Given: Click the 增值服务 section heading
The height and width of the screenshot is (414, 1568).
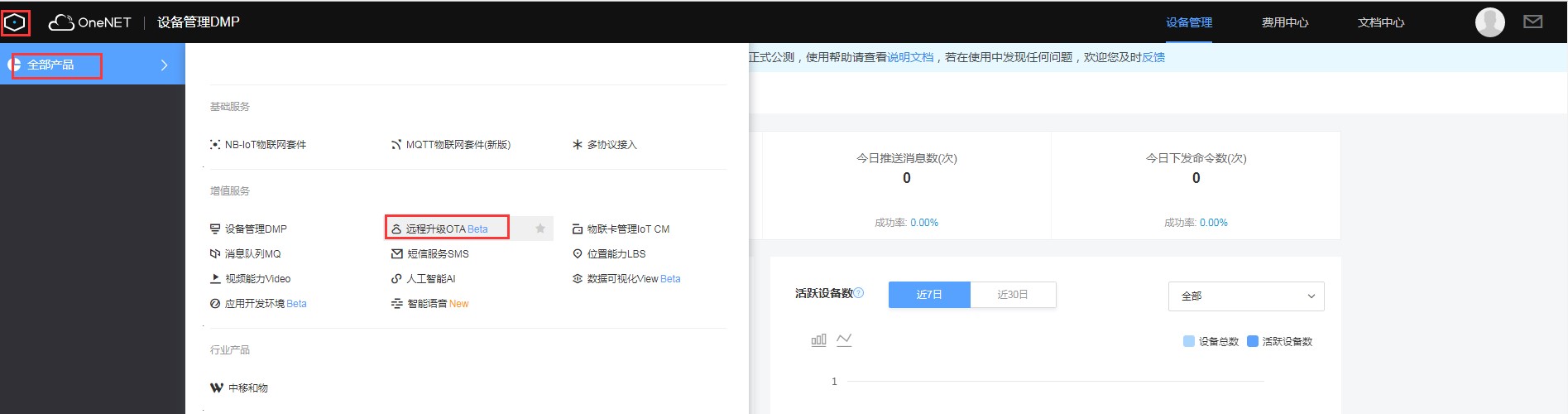Looking at the screenshot, I should point(230,191).
